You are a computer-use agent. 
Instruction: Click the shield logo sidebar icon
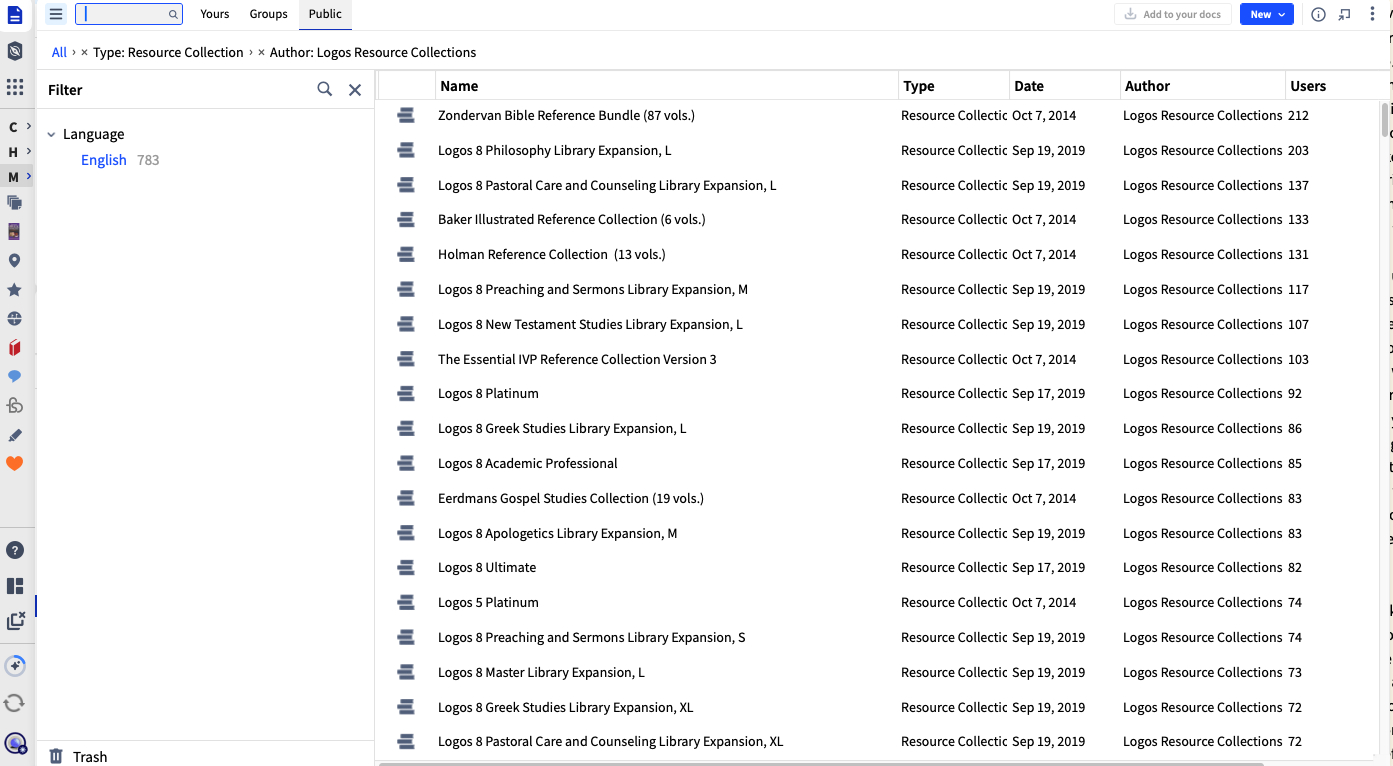[15, 51]
